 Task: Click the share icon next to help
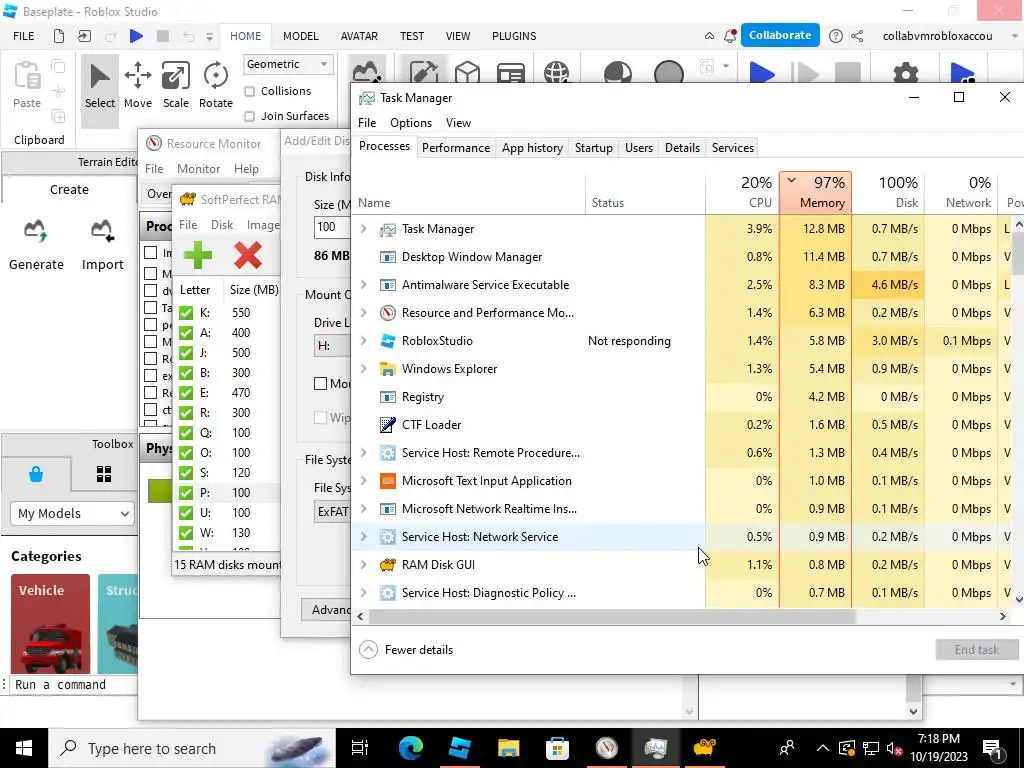(857, 36)
